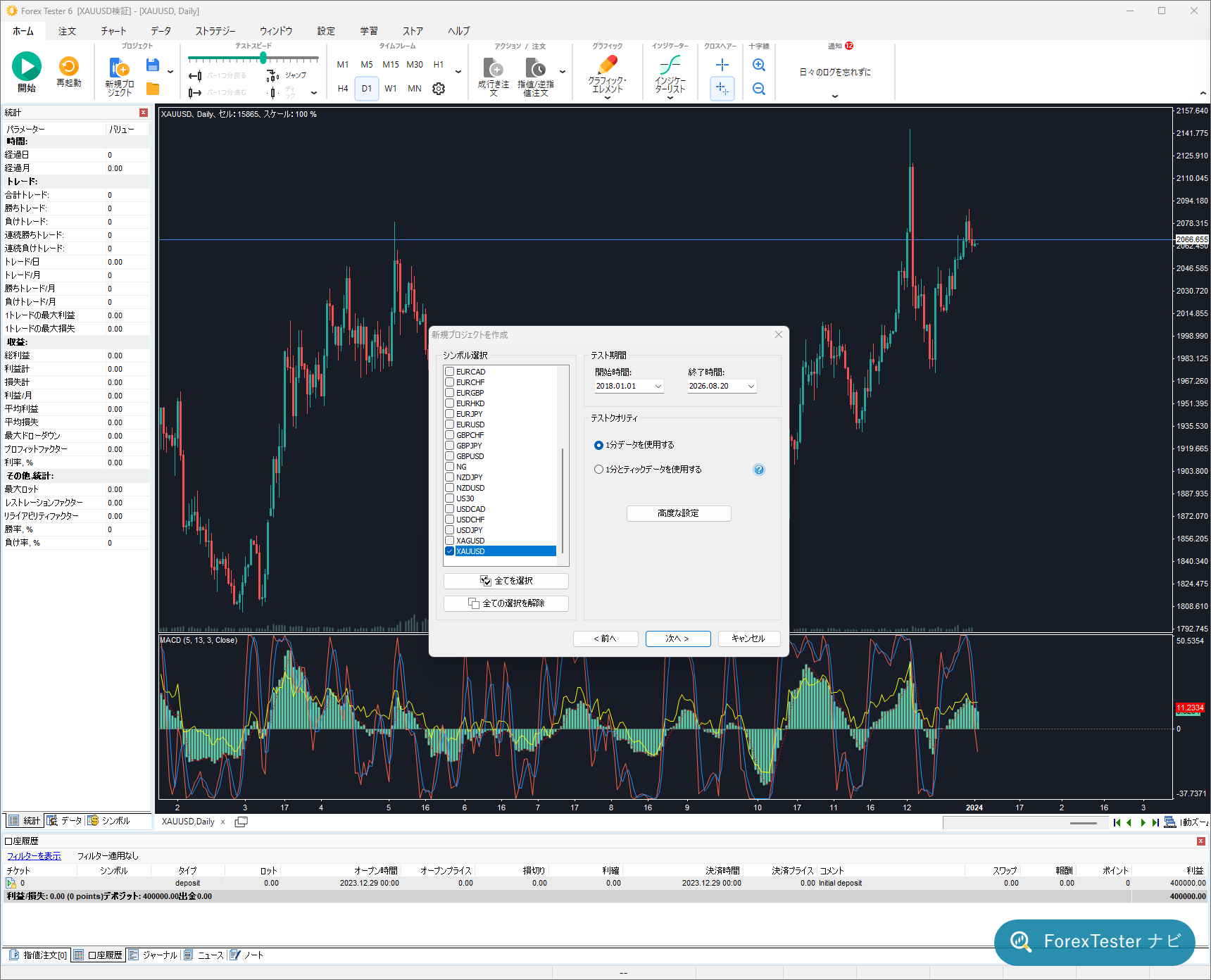Viewport: 1211px width, 980px height.
Task: Zoom out of the chart
Action: coord(759,89)
